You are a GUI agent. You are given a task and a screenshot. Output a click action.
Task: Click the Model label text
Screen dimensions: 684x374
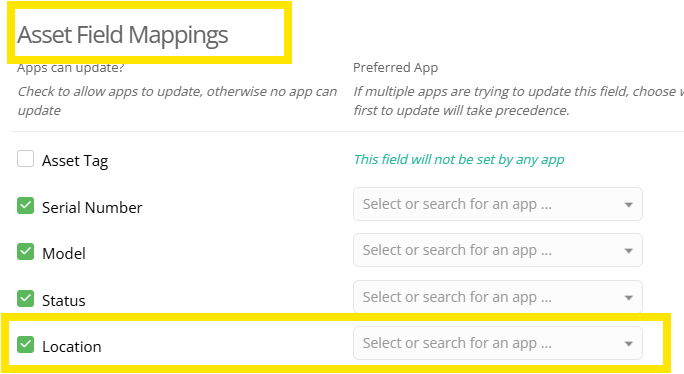point(64,254)
